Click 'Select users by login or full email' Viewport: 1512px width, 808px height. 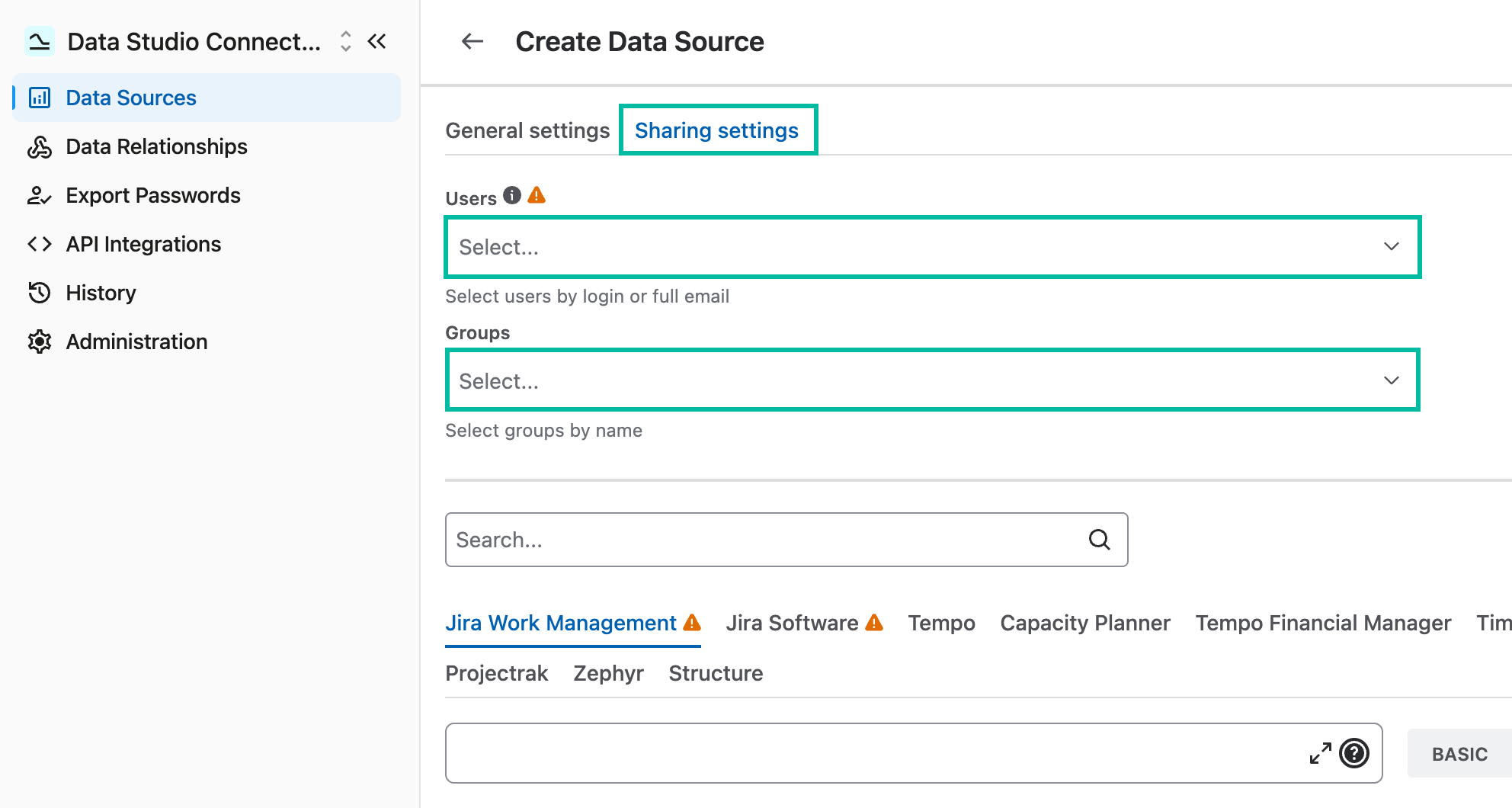pyautogui.click(x=588, y=297)
